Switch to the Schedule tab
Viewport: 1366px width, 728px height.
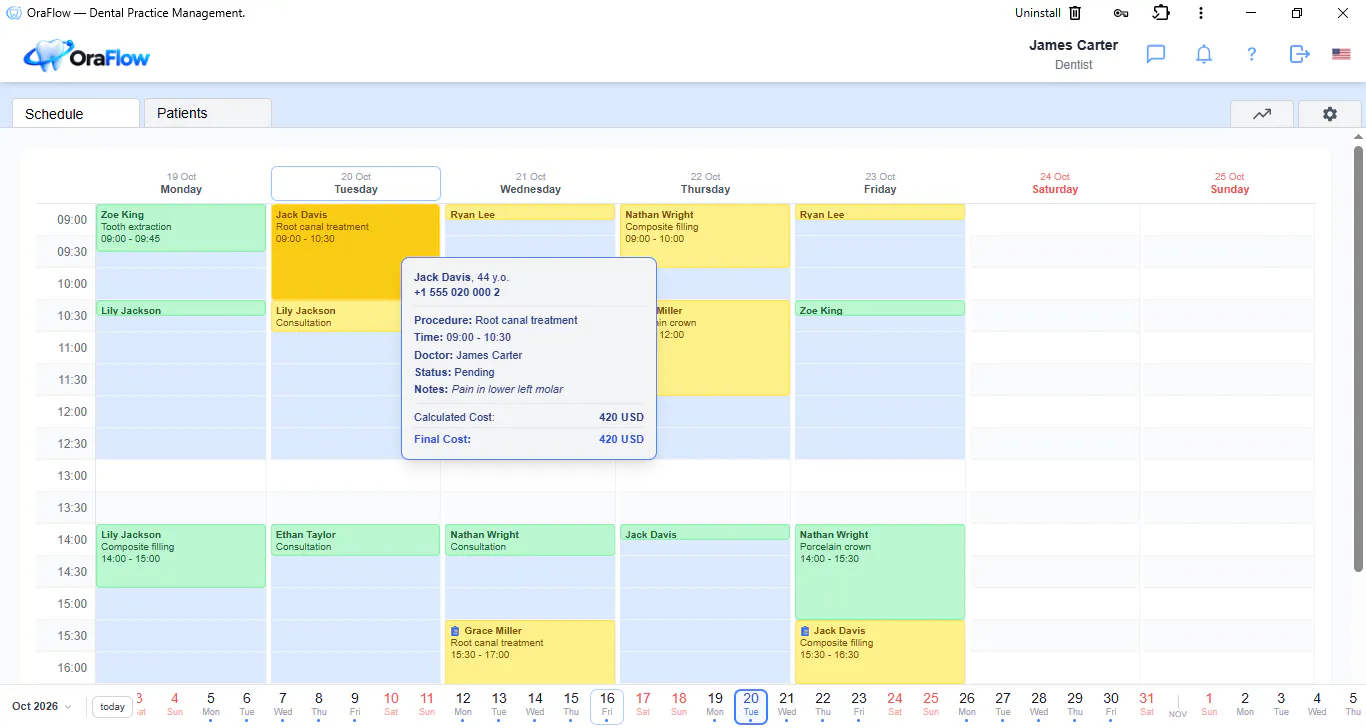click(75, 114)
